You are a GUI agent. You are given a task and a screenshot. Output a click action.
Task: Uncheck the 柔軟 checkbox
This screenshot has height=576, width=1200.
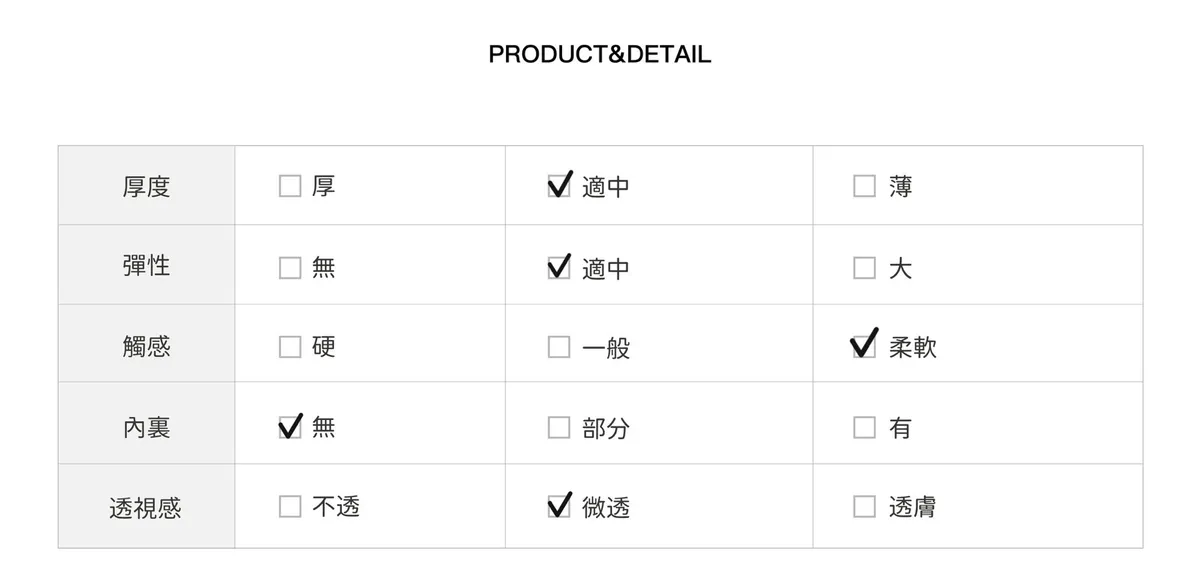[864, 347]
